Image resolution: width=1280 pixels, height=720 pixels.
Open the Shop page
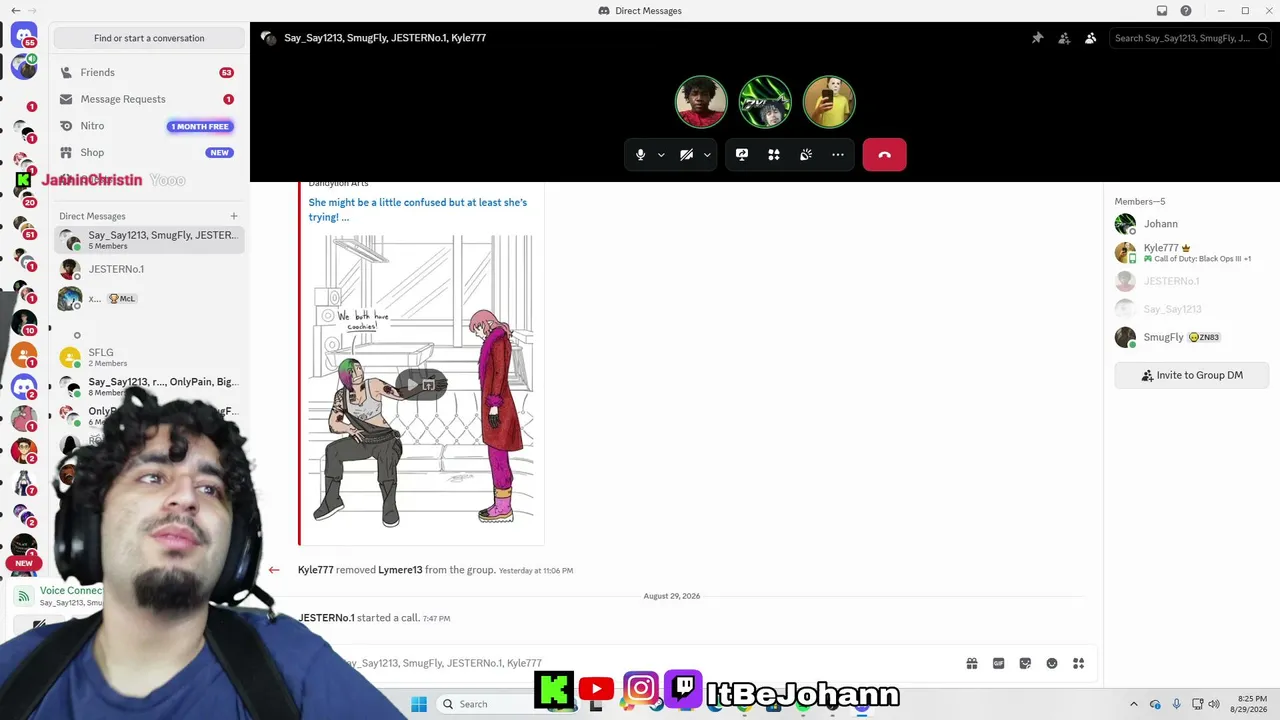tap(148, 152)
